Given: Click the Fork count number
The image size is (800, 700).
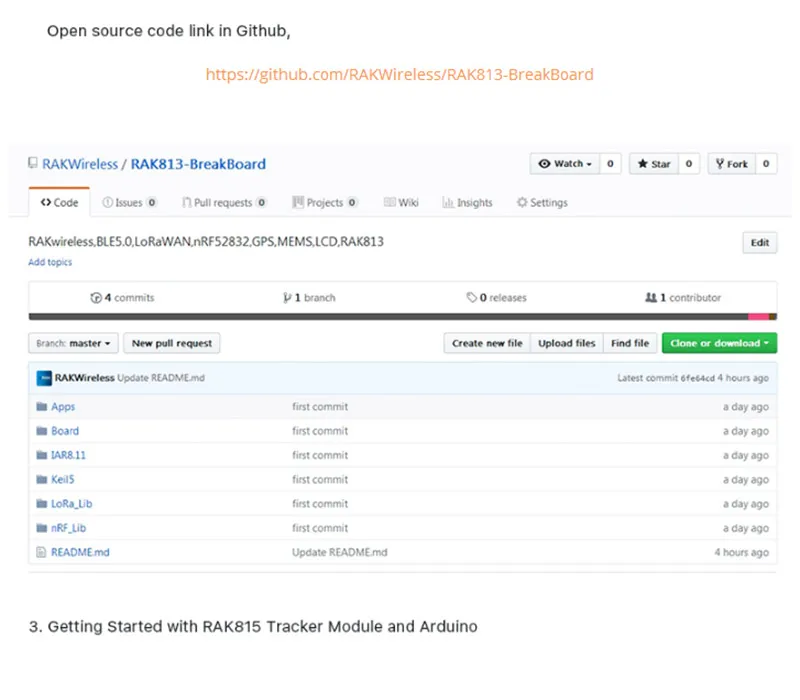Looking at the screenshot, I should coord(766,164).
